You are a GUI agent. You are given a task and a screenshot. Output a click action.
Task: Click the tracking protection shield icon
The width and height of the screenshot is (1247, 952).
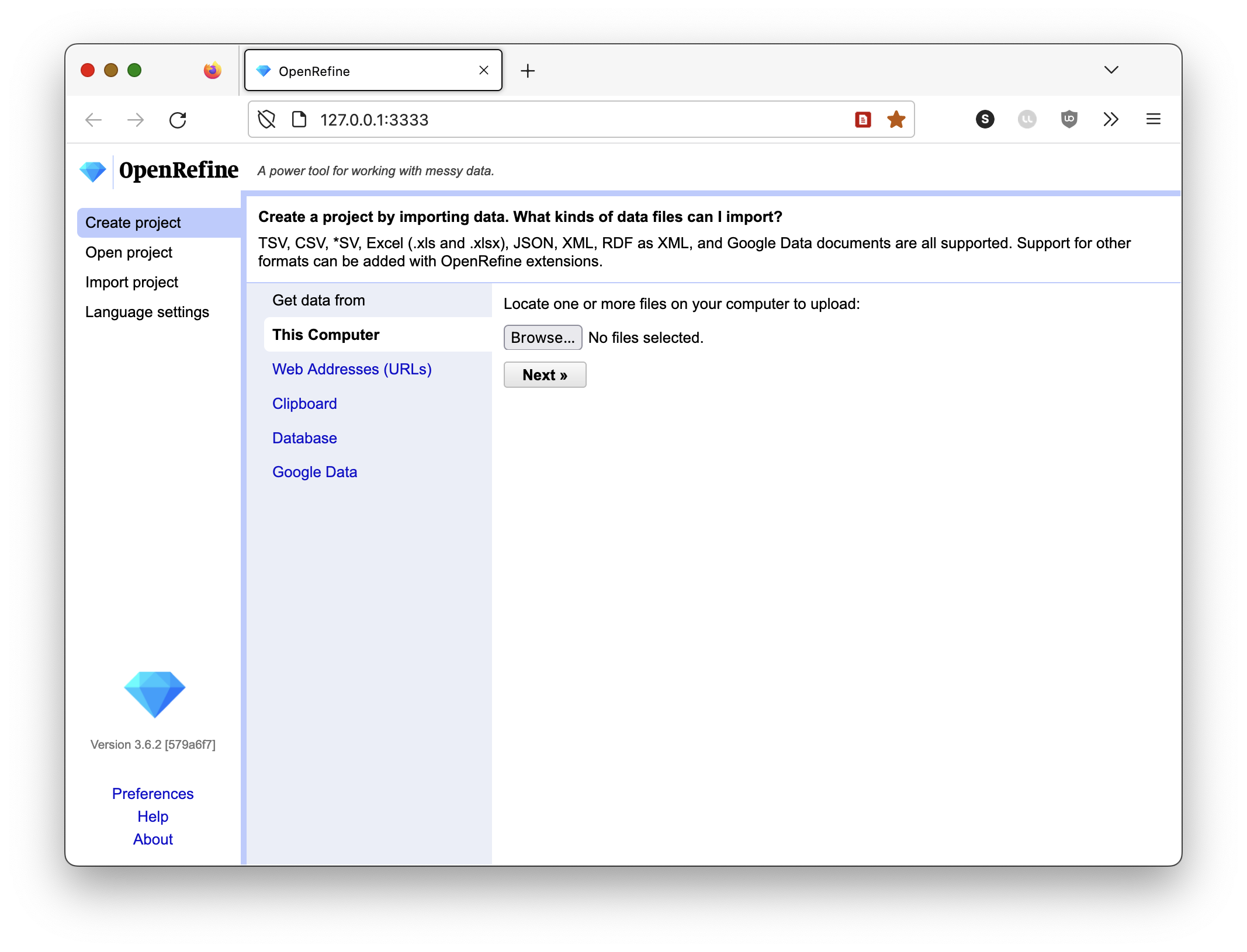[x=267, y=120]
